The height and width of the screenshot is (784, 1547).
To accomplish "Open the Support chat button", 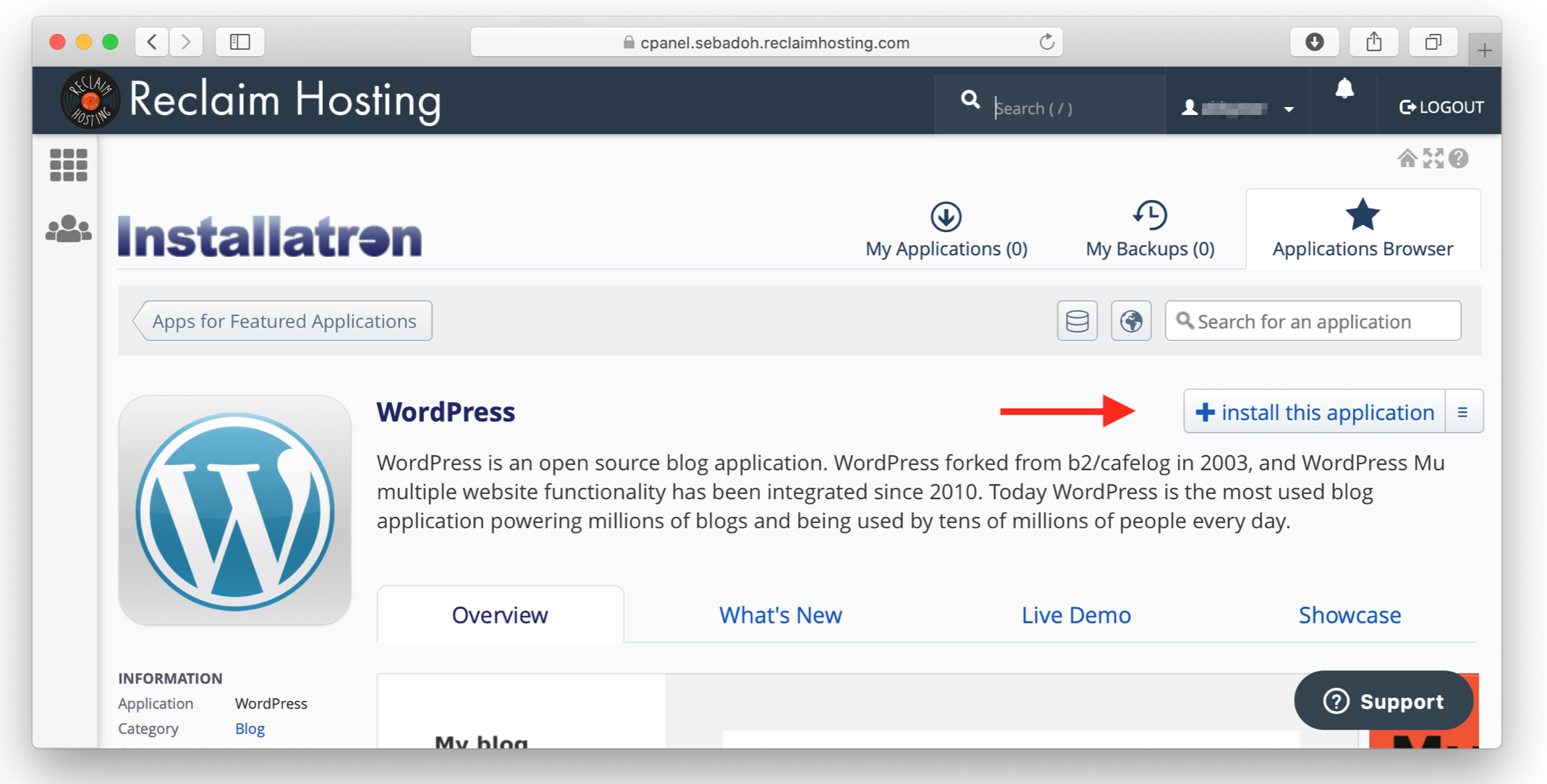I will click(1383, 700).
